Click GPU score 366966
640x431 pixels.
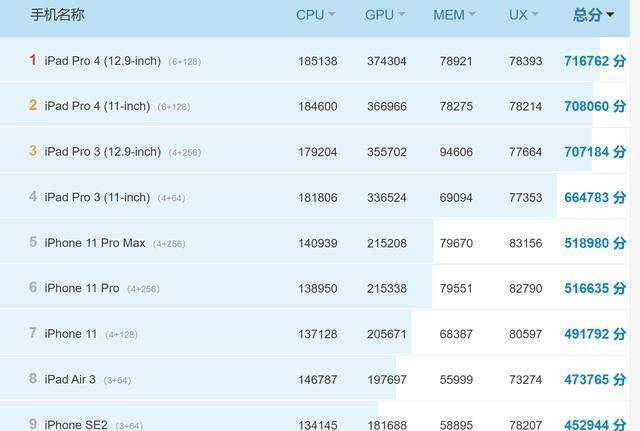387,107
